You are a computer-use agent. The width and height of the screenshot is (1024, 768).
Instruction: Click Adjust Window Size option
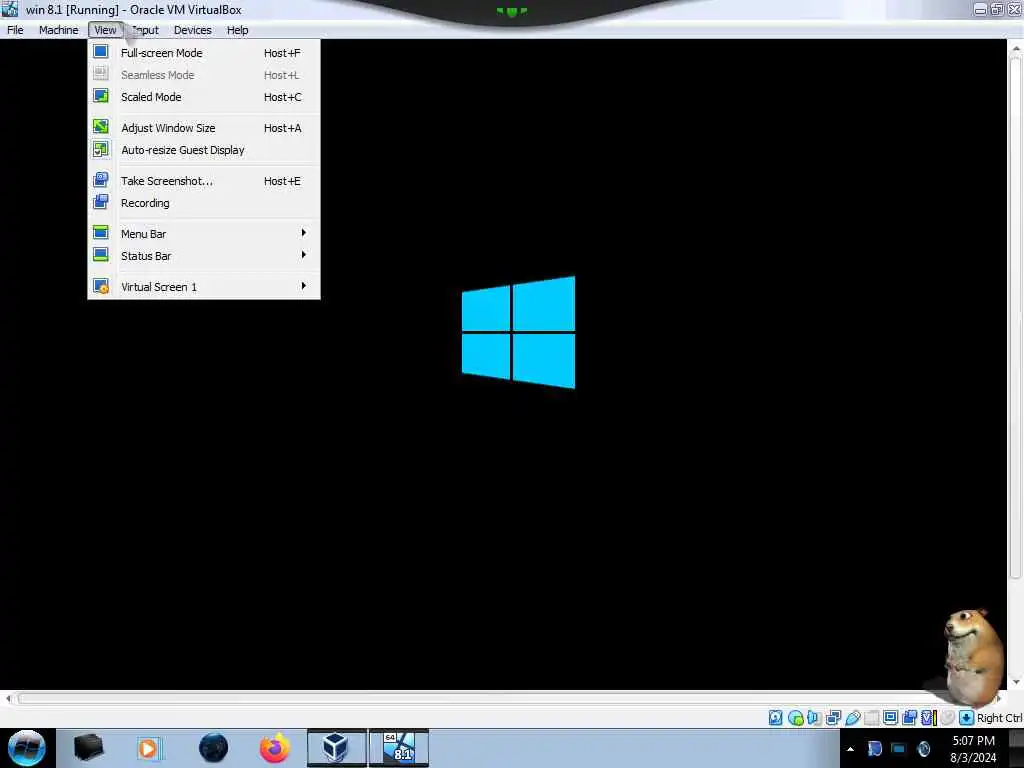(x=204, y=128)
